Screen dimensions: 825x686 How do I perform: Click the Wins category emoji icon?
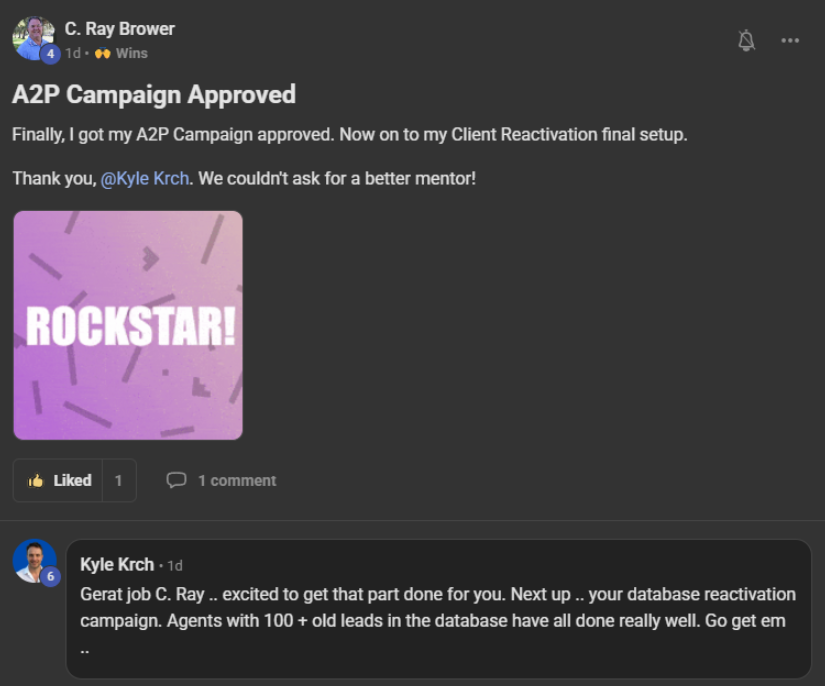(x=103, y=53)
